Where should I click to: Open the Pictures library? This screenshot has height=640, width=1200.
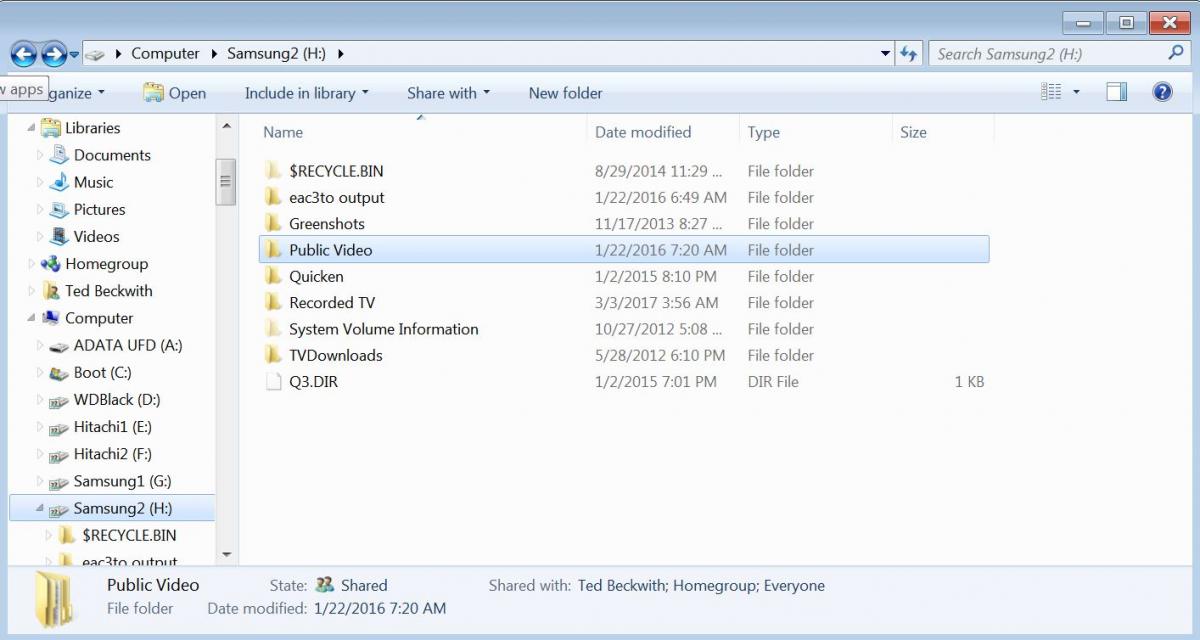[99, 209]
